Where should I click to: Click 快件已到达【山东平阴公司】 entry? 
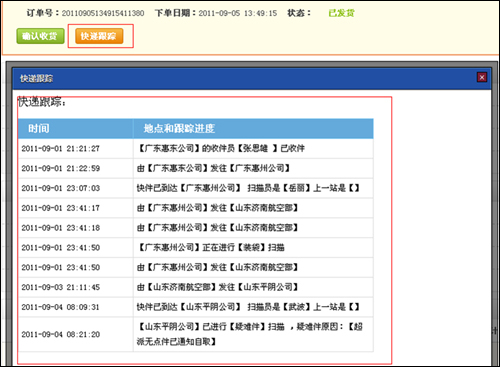[248, 307]
